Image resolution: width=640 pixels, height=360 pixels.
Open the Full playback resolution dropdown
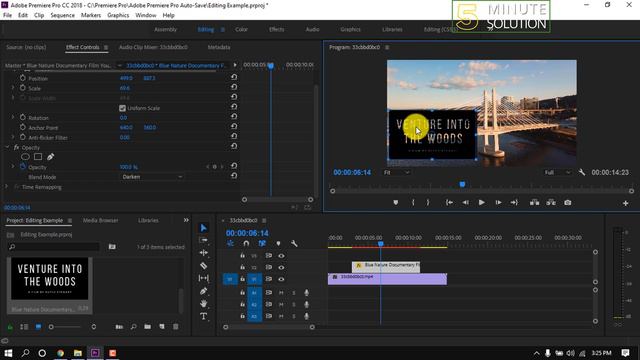click(x=558, y=173)
